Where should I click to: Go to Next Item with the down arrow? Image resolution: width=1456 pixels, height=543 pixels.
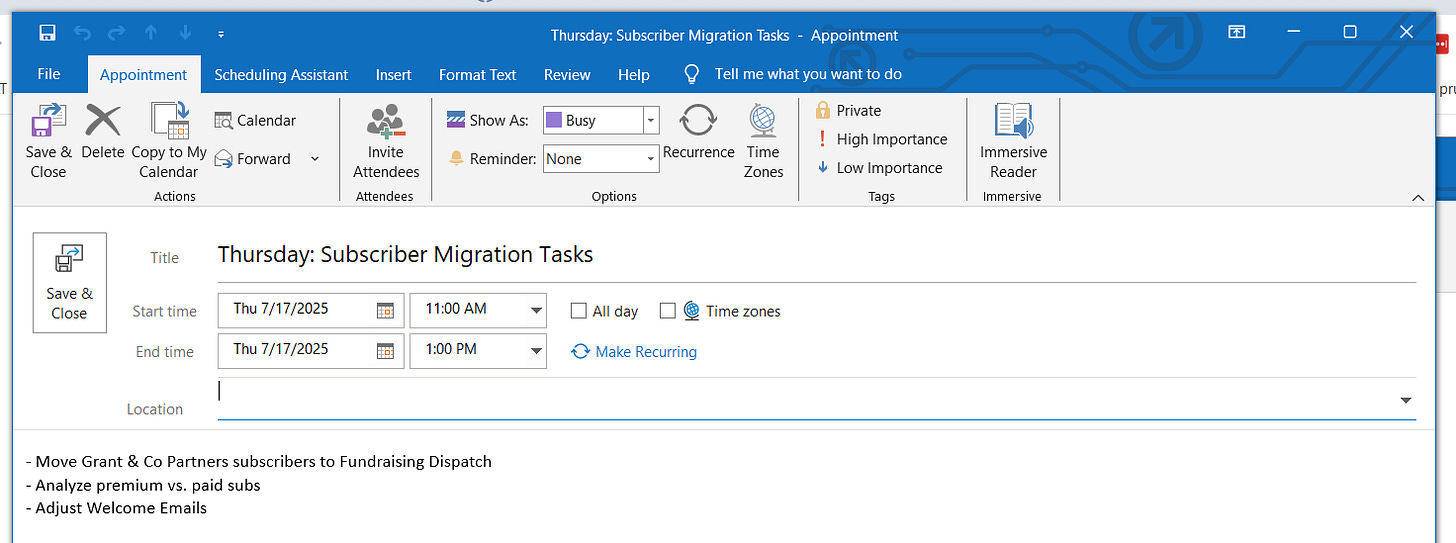[185, 33]
